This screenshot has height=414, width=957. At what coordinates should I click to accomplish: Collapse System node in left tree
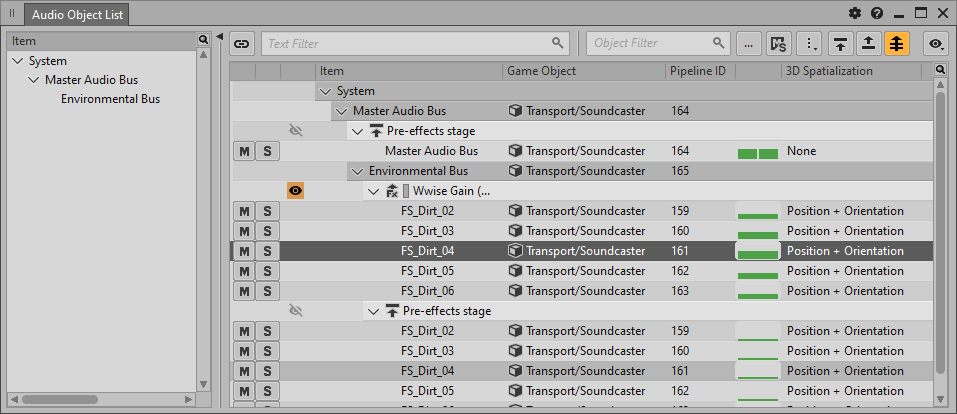click(x=17, y=61)
